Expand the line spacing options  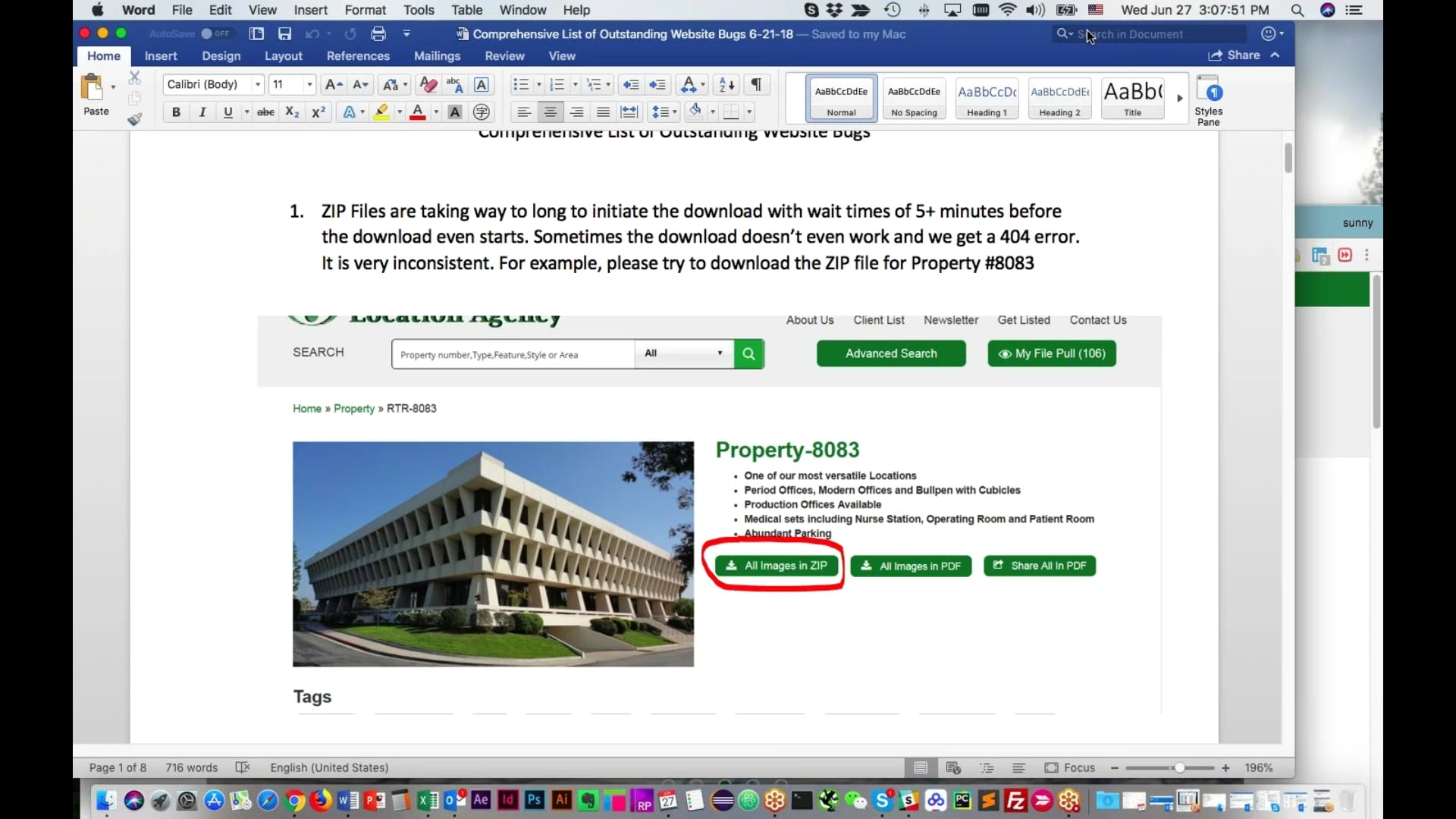[673, 111]
